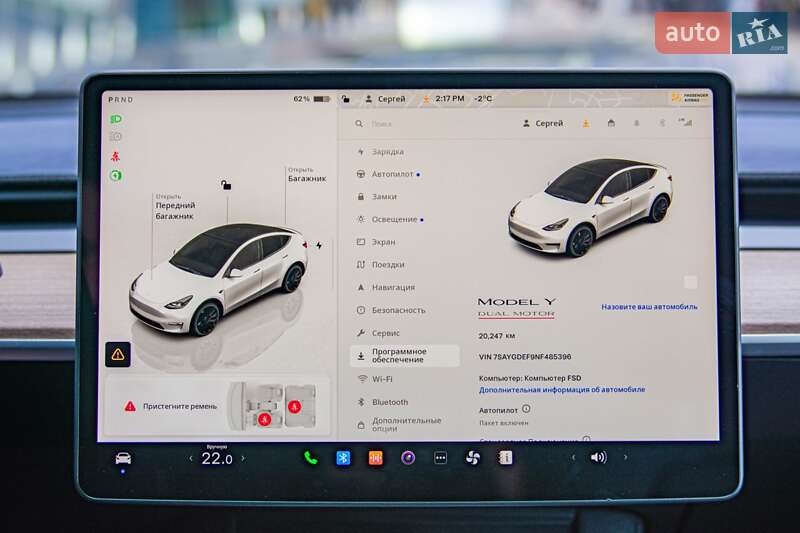Tap the green headlights indicator icon

pyautogui.click(x=116, y=119)
